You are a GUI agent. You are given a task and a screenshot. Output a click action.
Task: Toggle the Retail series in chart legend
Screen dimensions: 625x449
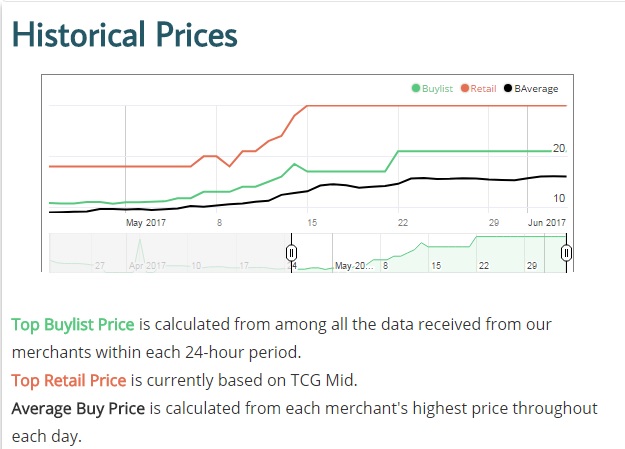click(483, 89)
